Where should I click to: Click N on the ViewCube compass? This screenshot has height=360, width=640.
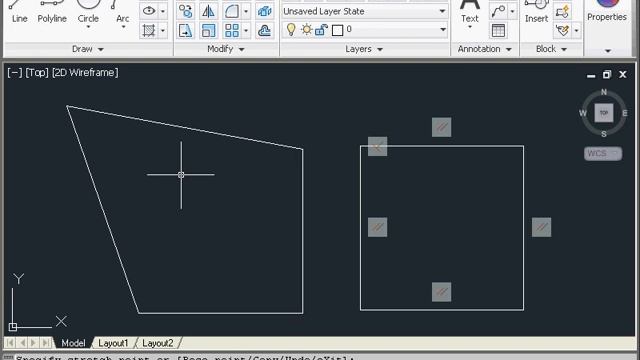604,92
